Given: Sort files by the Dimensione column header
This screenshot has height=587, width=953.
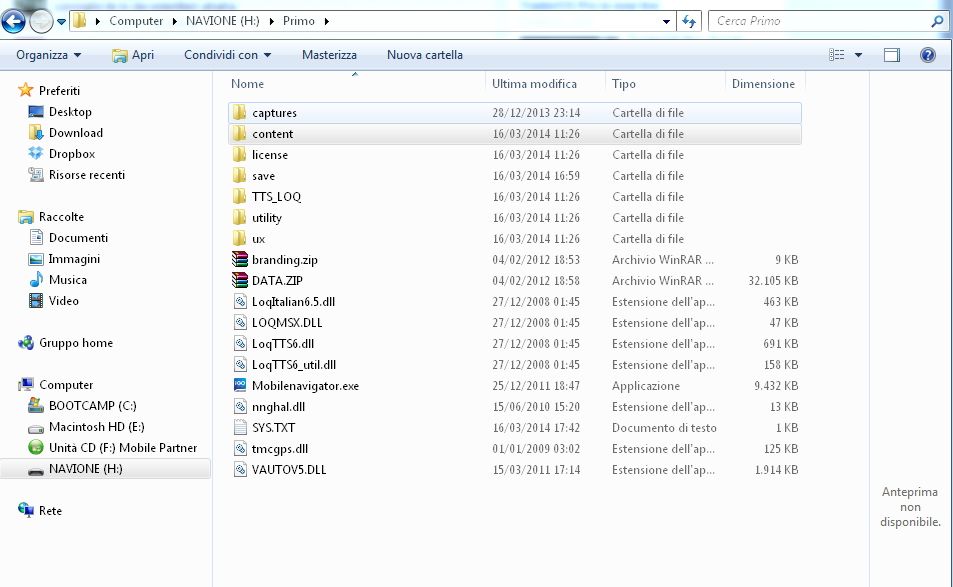Looking at the screenshot, I should (x=764, y=82).
